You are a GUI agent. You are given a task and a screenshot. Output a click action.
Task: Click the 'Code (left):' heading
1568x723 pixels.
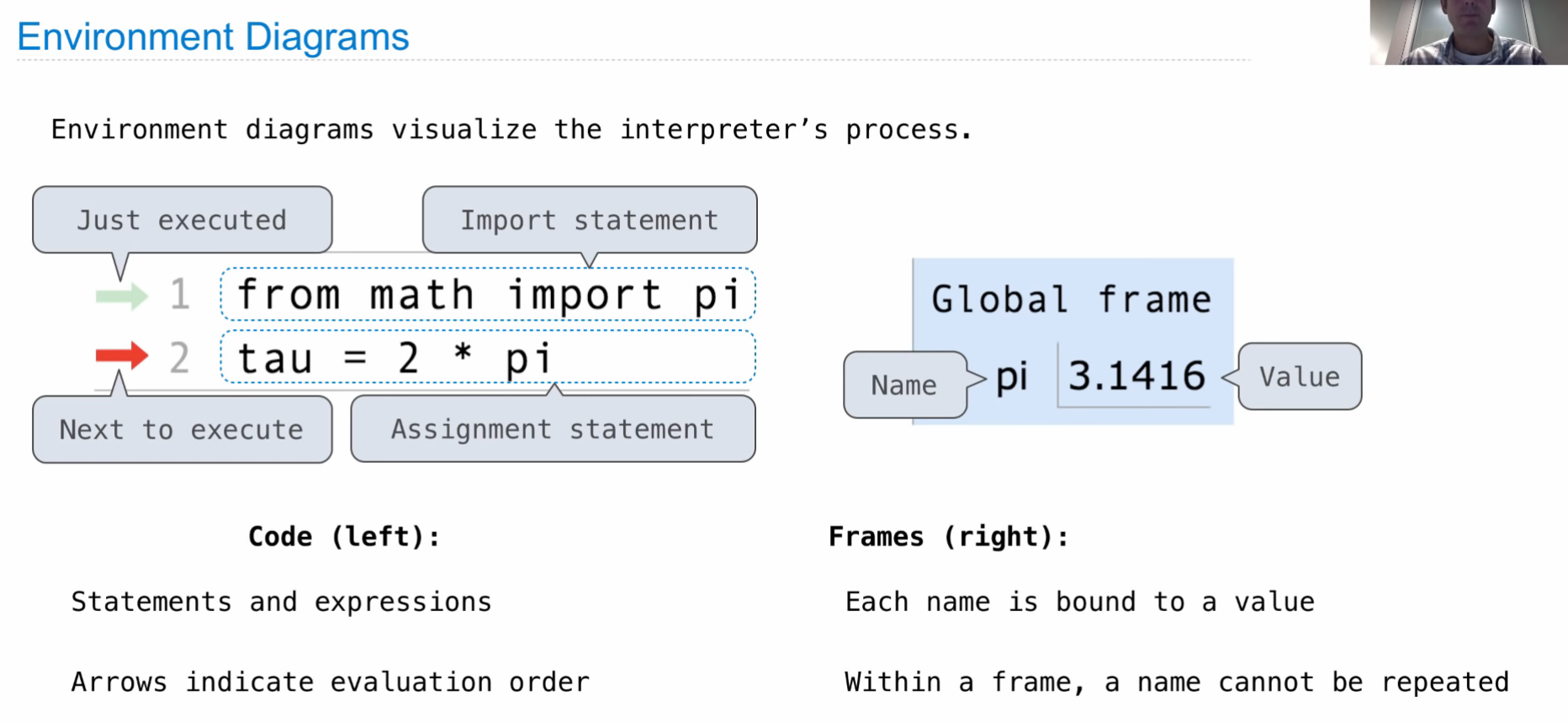tap(343, 536)
